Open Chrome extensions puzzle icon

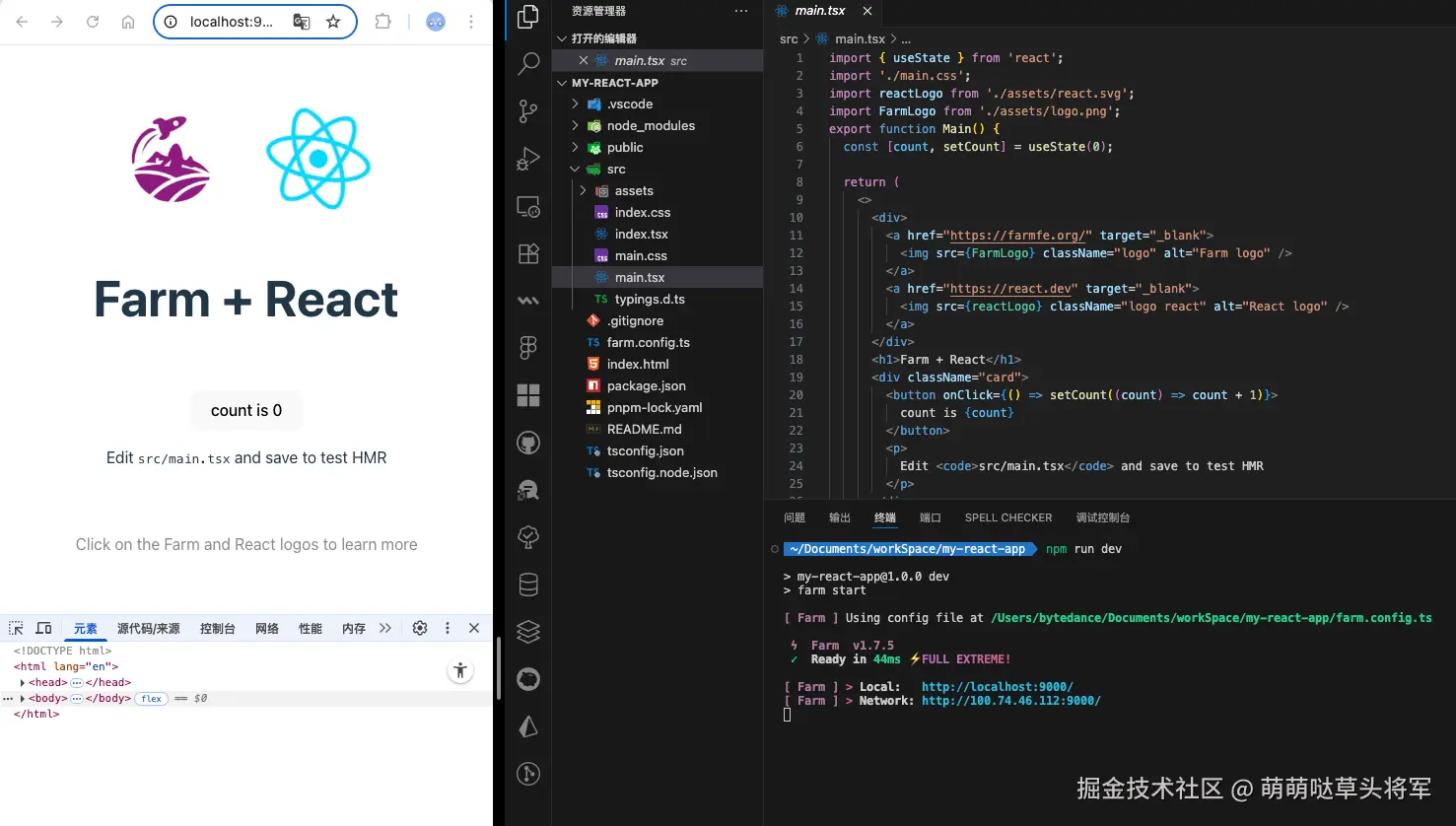click(383, 22)
